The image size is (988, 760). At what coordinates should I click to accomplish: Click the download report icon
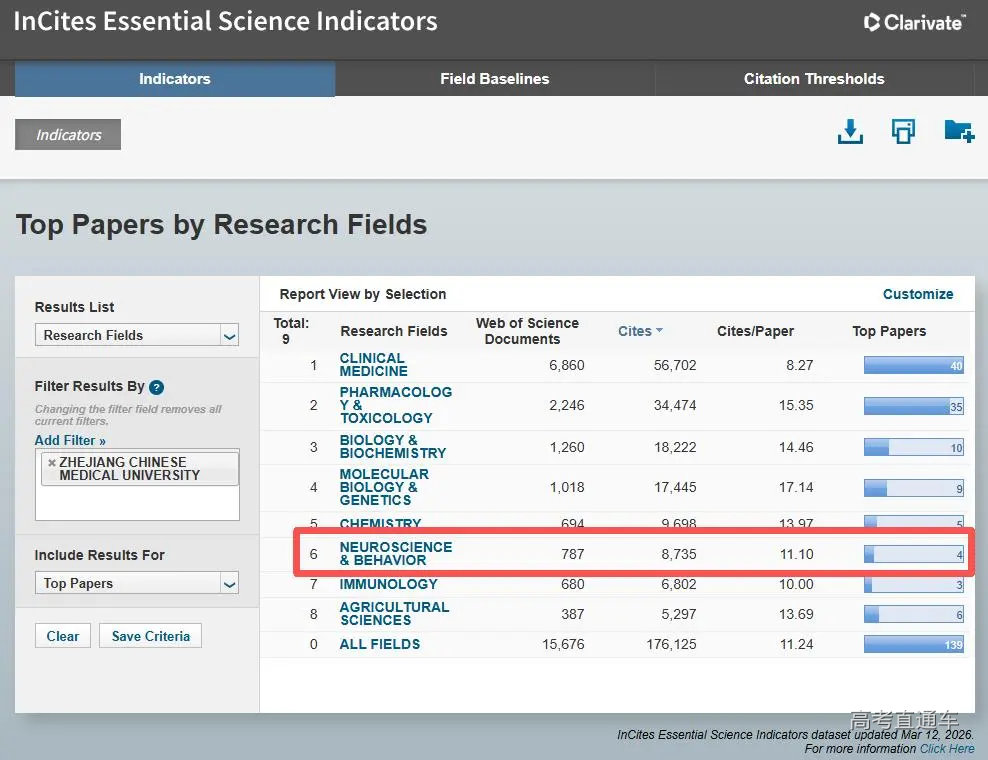tap(849, 132)
